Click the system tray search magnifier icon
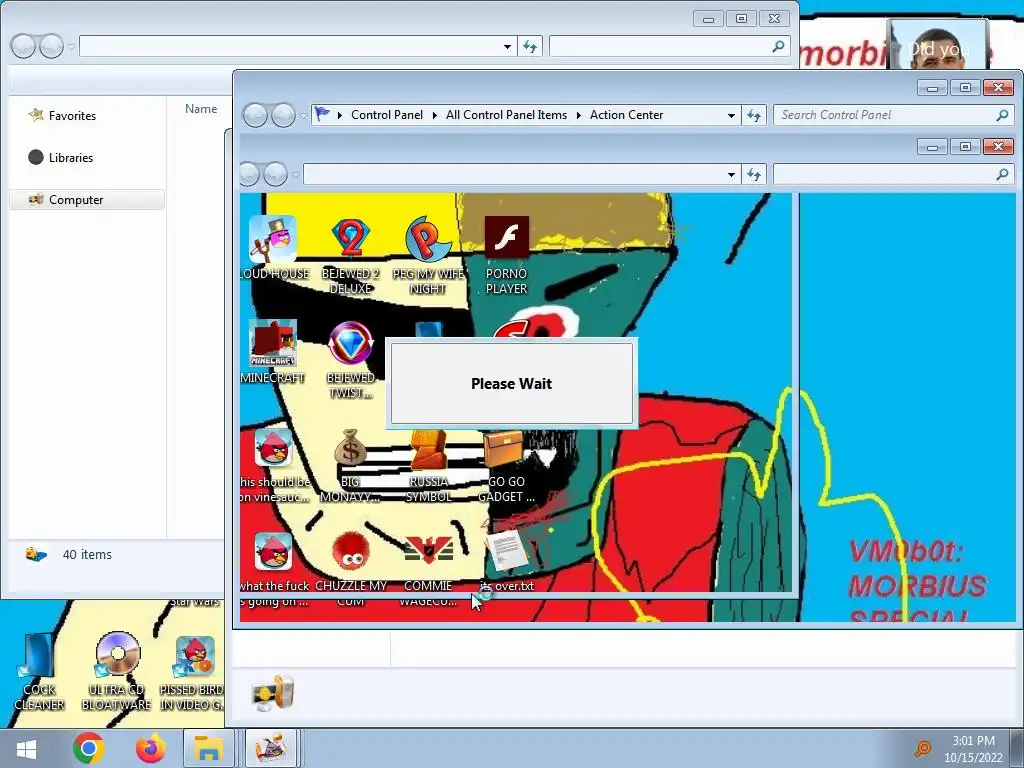1024x768 pixels. click(923, 748)
